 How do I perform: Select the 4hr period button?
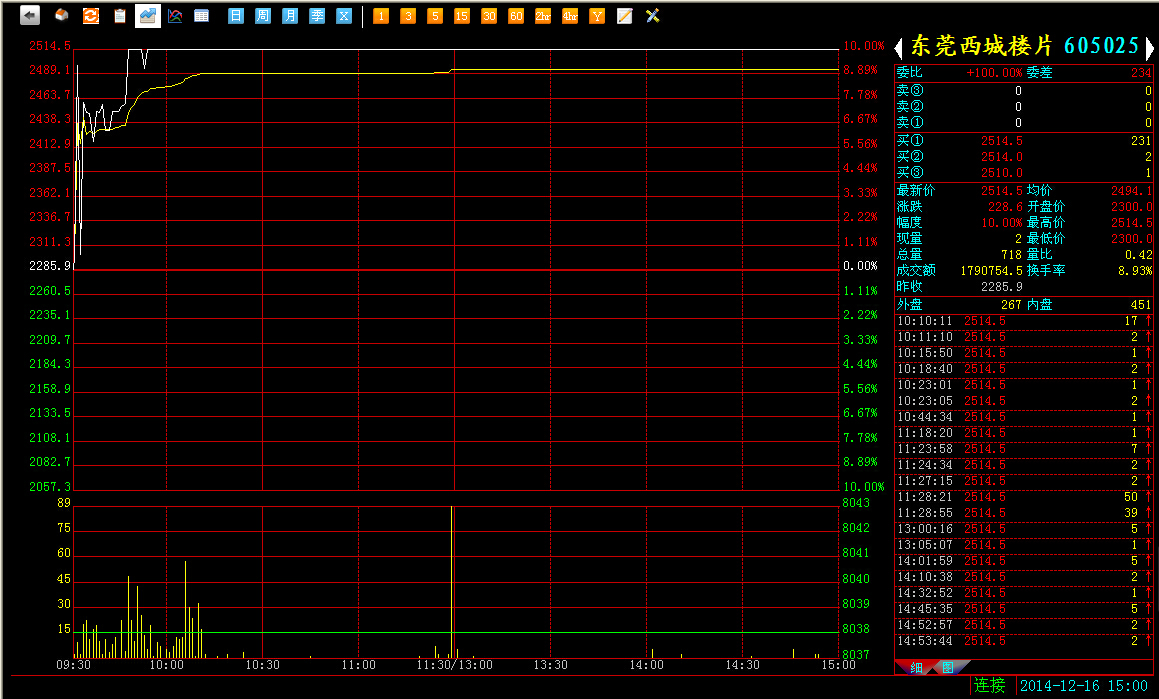570,16
